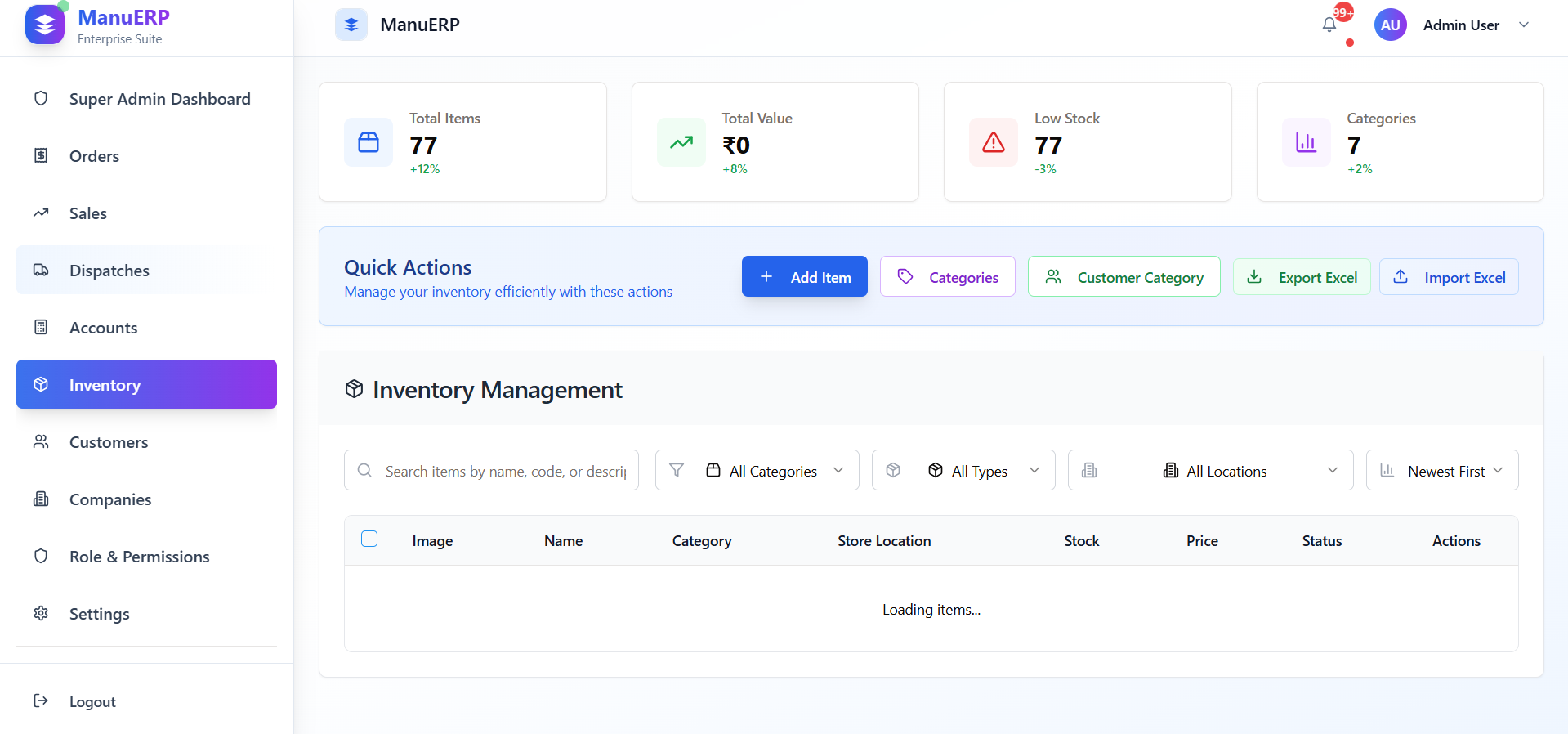Click the shield icon beside Super Admin Dashboard
Screen dimensions: 1568x734
click(x=41, y=98)
